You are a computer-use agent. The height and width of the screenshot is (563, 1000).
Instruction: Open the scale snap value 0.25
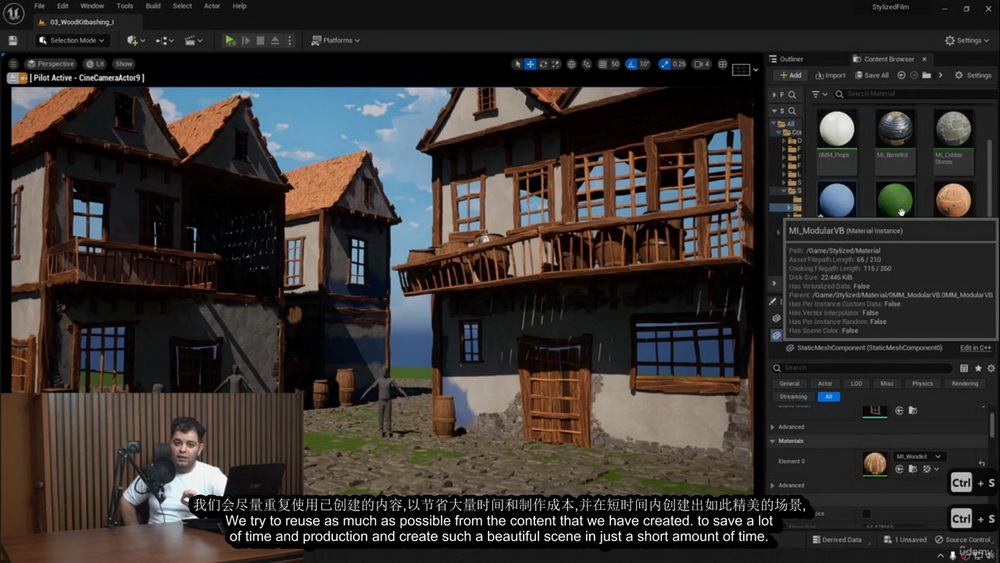[x=679, y=64]
